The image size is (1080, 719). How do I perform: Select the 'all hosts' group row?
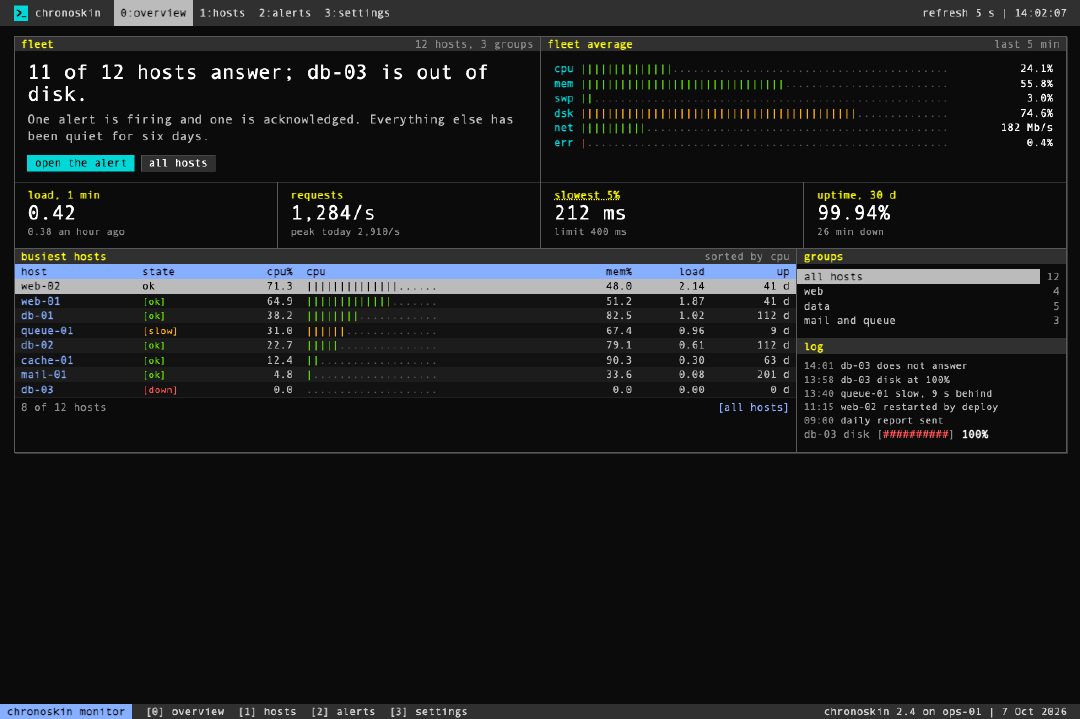tap(921, 277)
